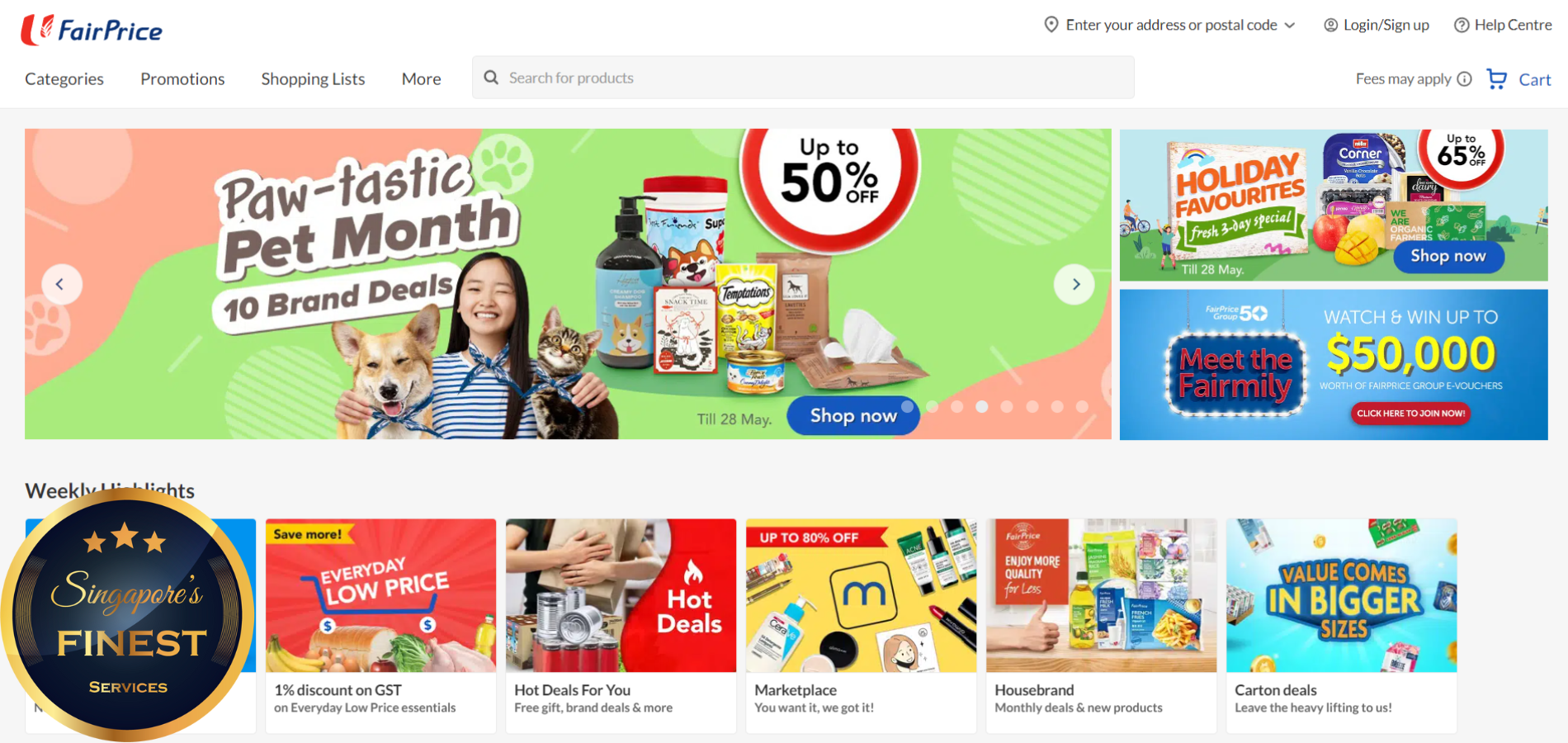Open the Promotions tab
This screenshot has height=743, width=1568.
click(182, 79)
